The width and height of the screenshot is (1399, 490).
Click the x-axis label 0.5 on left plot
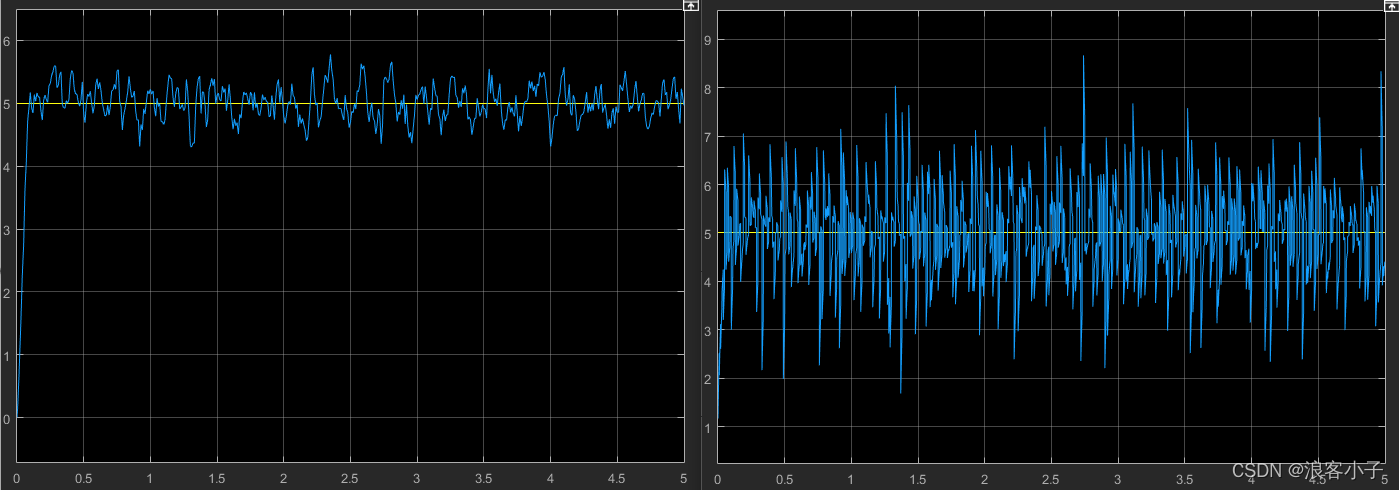(x=84, y=477)
